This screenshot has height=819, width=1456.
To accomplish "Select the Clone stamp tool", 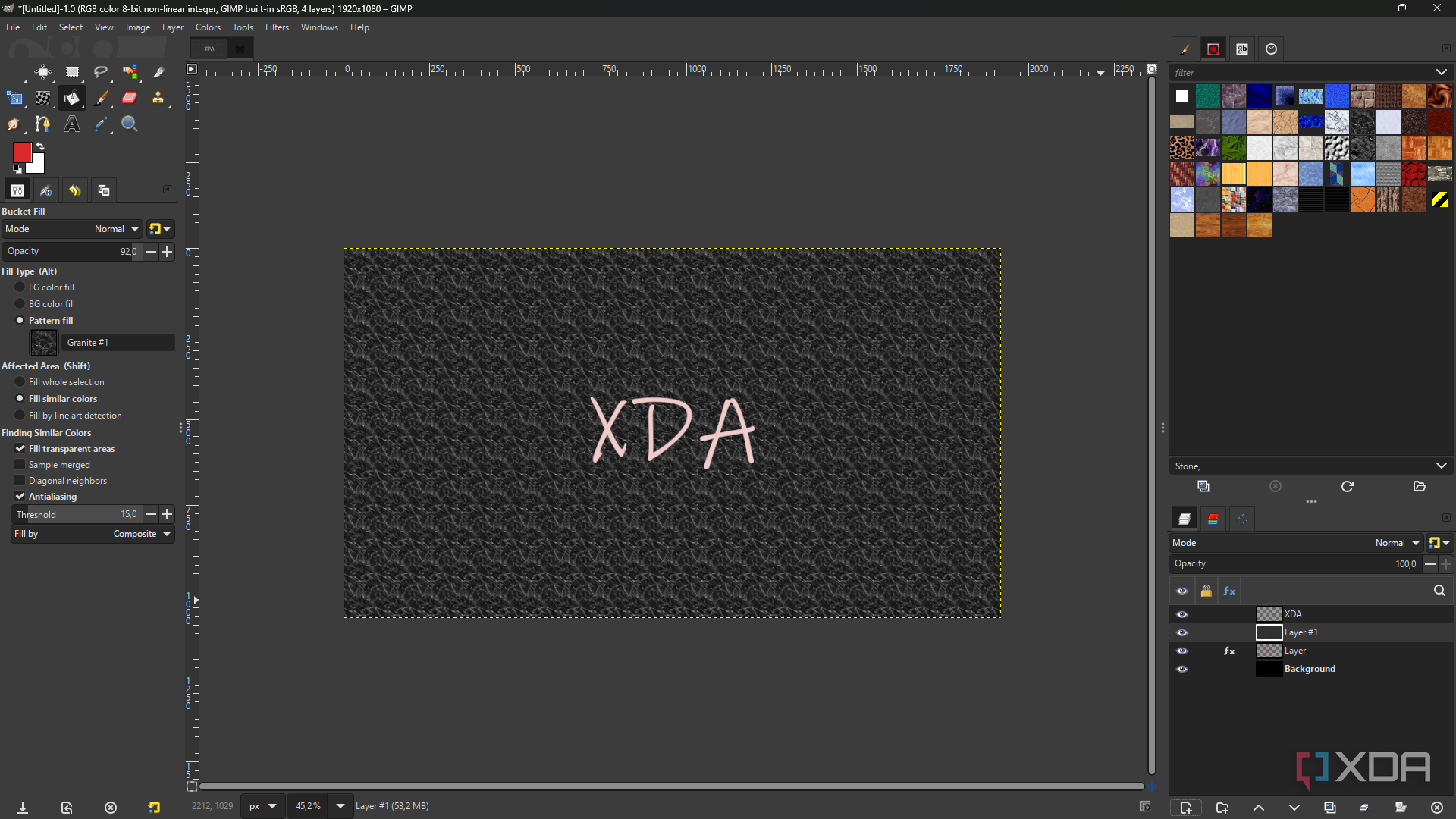I will [158, 98].
